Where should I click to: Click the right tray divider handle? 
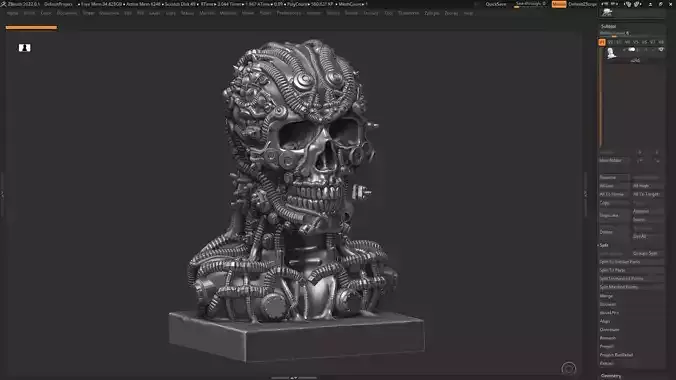pos(585,194)
